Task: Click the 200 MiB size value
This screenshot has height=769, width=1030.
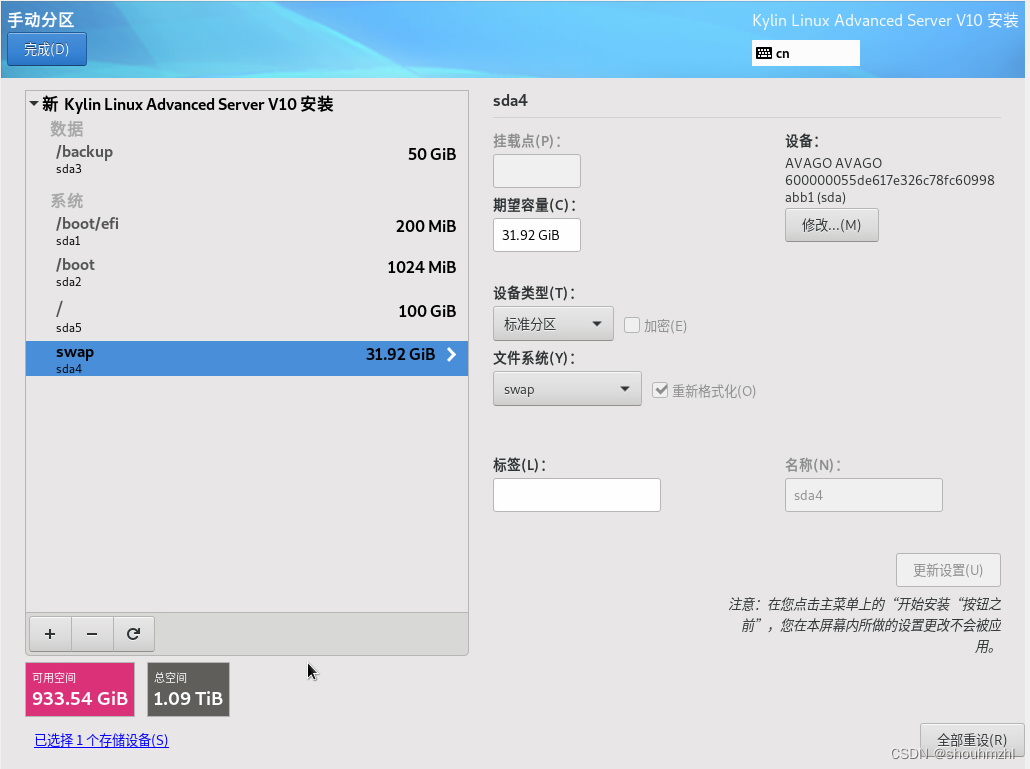Action: coord(426,227)
